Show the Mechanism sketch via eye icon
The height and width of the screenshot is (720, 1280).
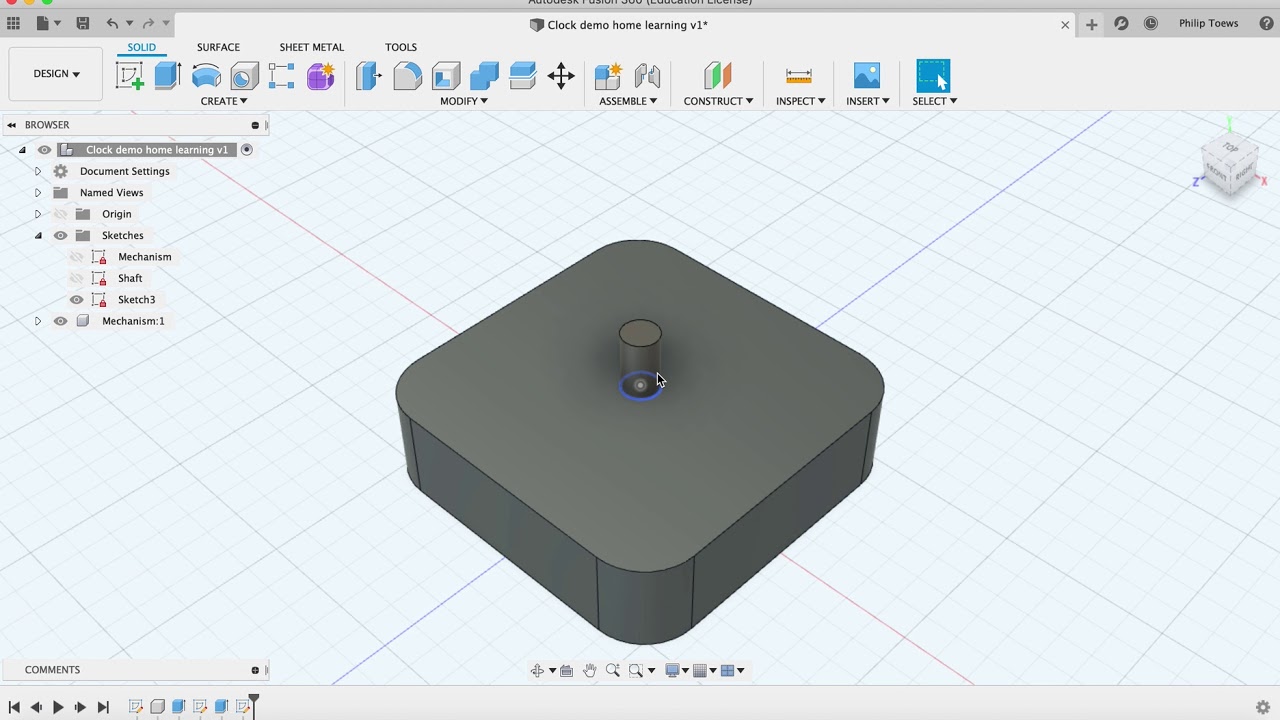click(77, 257)
